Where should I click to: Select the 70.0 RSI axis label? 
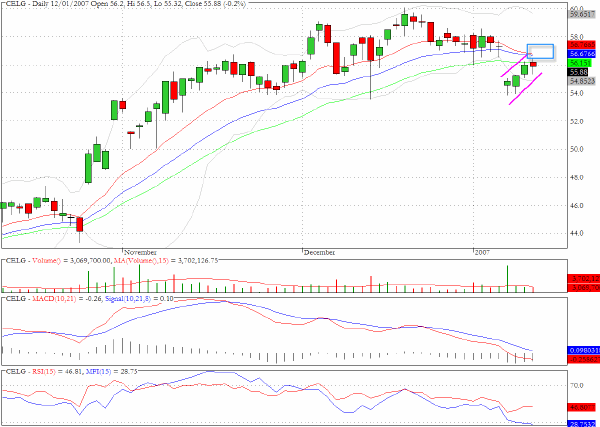pos(576,386)
